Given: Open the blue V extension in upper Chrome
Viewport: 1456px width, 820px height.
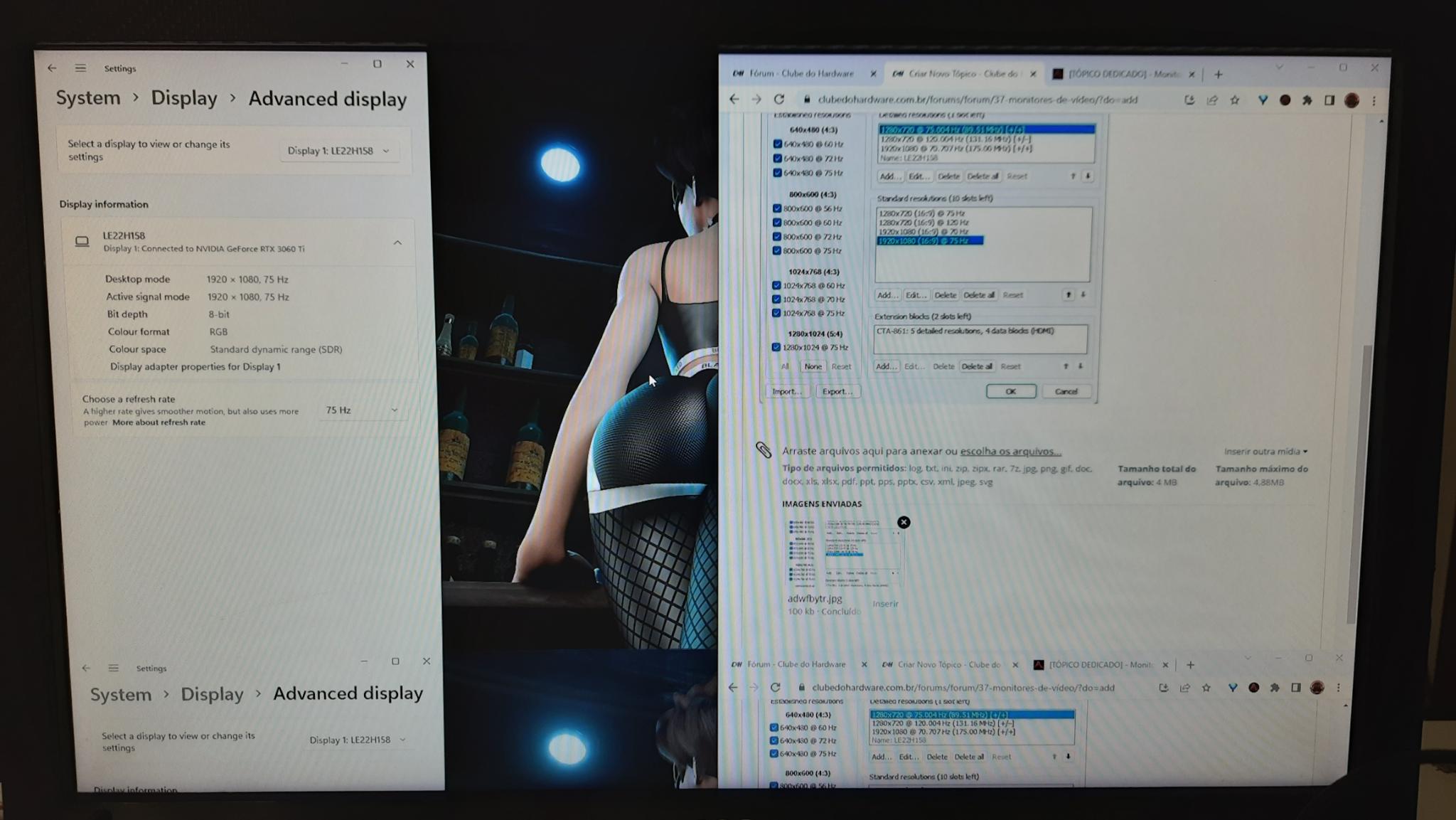Looking at the screenshot, I should tap(1263, 100).
